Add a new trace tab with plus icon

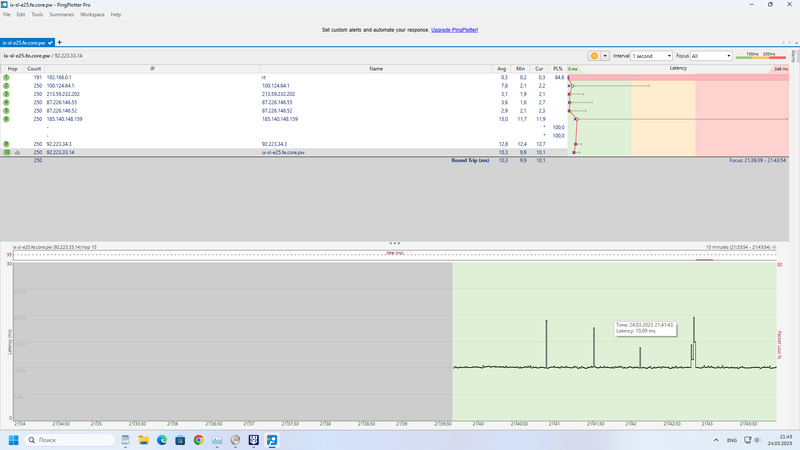tap(60, 42)
